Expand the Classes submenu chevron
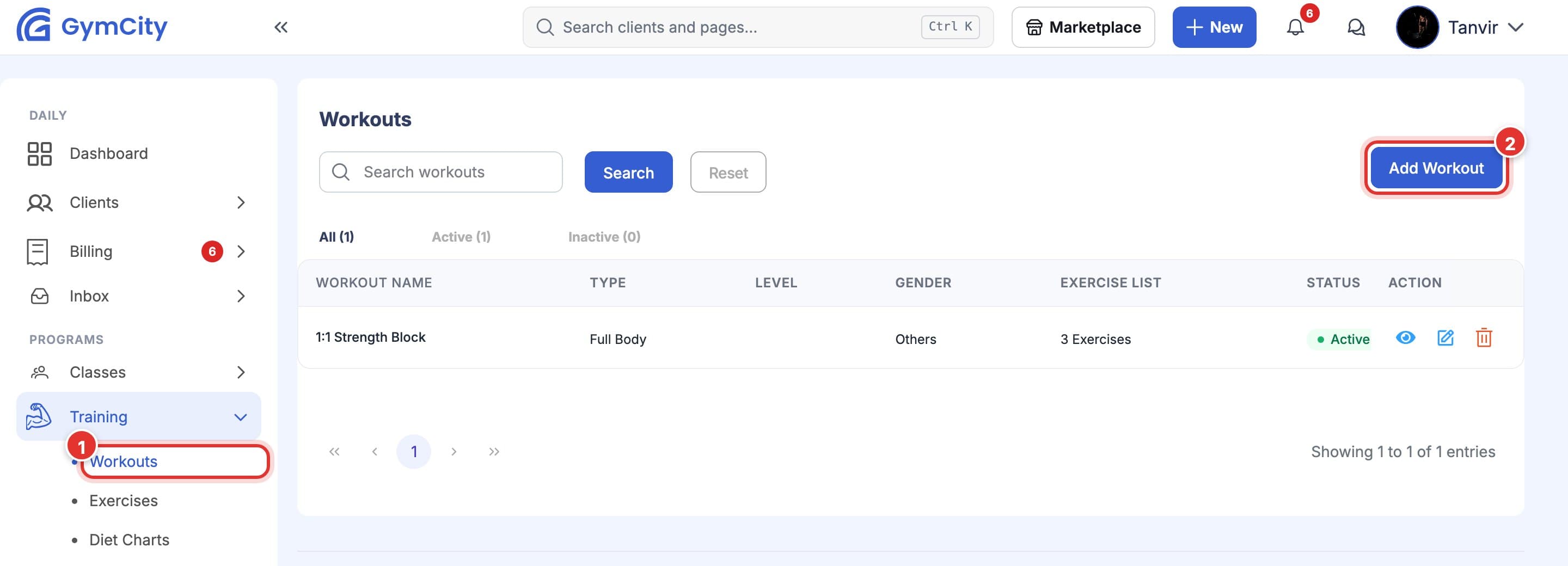This screenshot has height=566, width=1568. [241, 372]
